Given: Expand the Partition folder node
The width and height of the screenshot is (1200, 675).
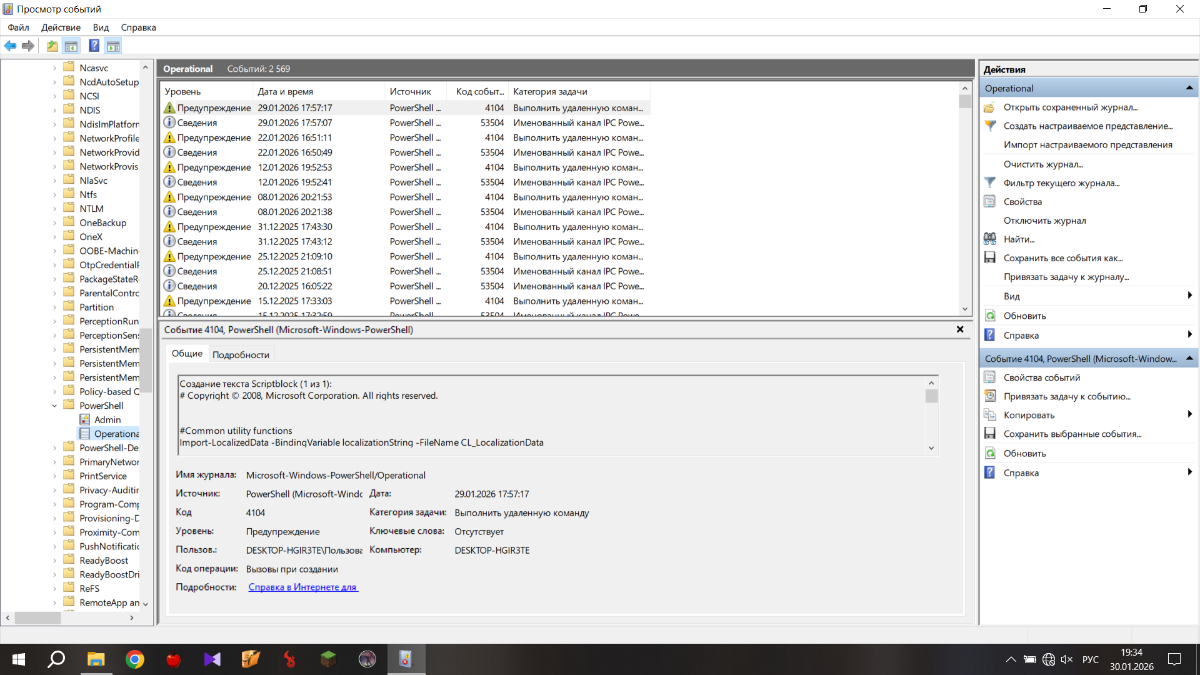Looking at the screenshot, I should pos(55,307).
